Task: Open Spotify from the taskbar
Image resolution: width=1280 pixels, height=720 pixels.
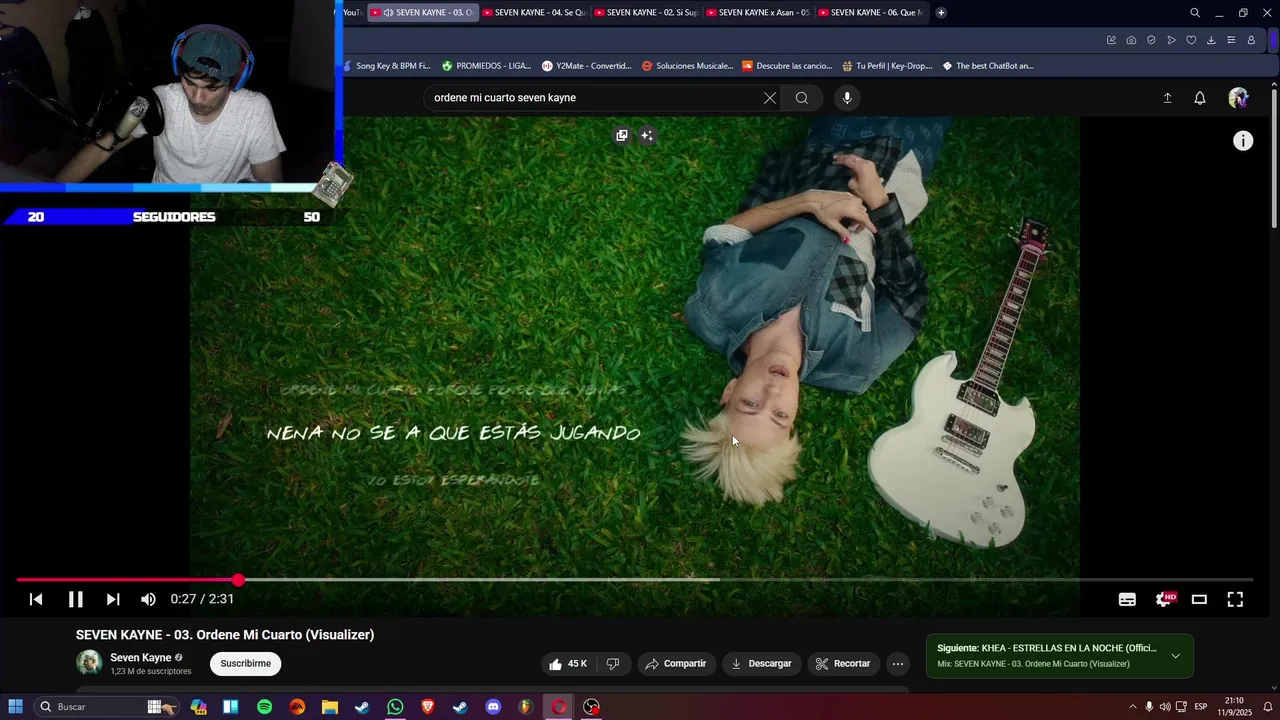Action: (x=264, y=707)
